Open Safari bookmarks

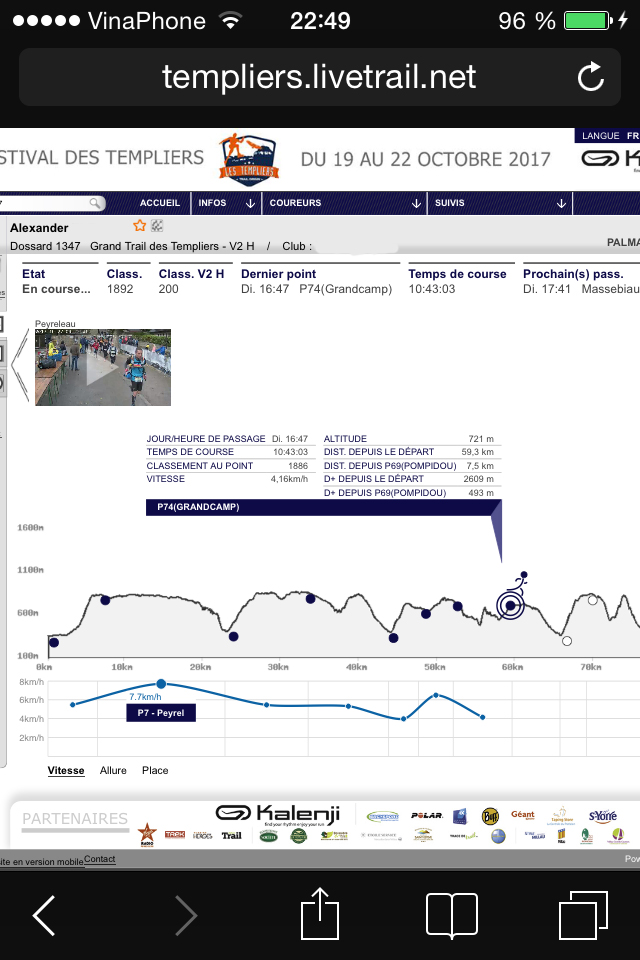[451, 914]
